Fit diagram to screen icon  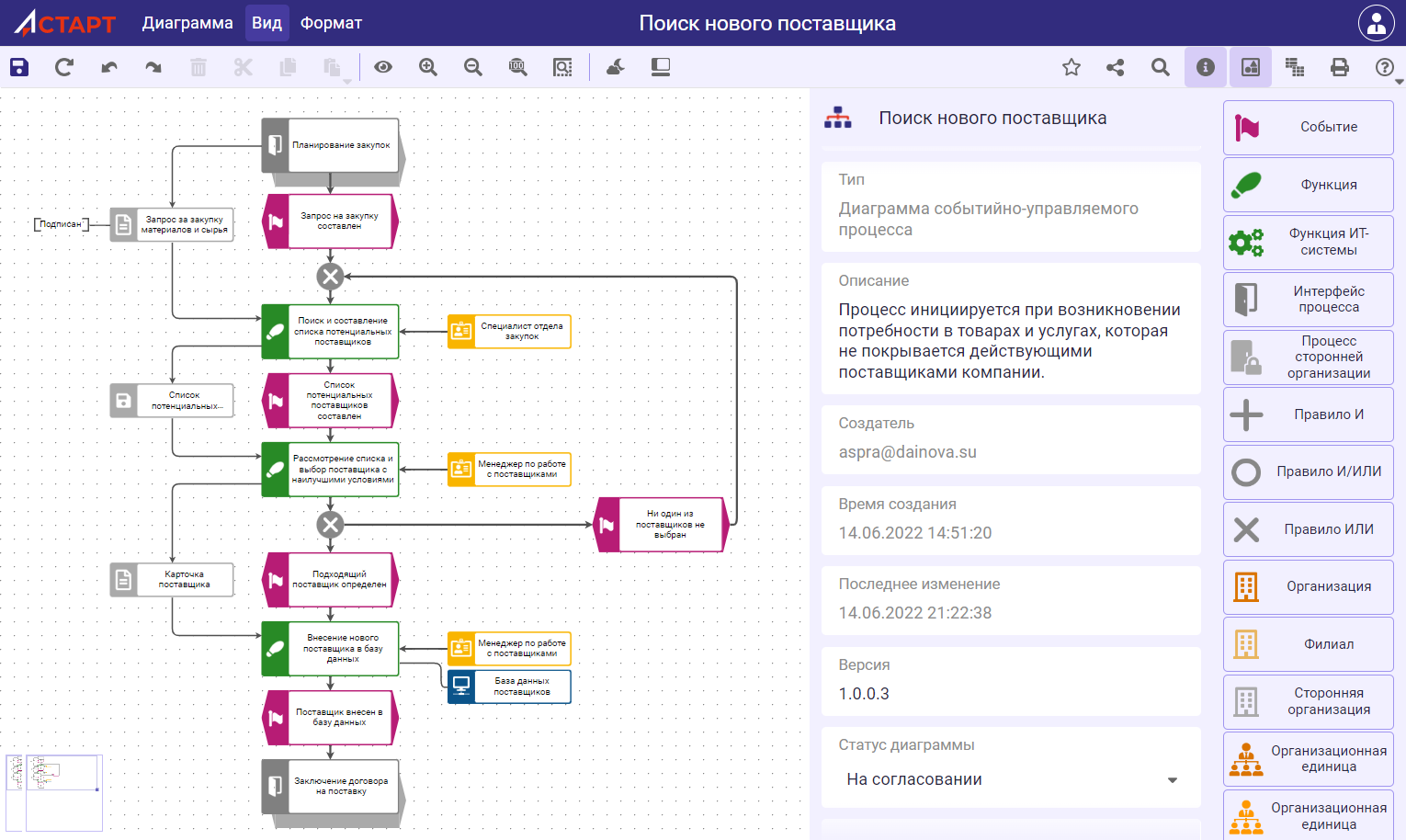click(562, 67)
